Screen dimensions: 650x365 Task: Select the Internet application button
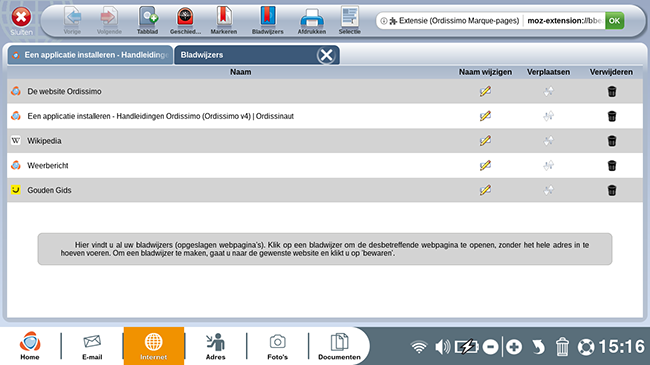pos(153,346)
